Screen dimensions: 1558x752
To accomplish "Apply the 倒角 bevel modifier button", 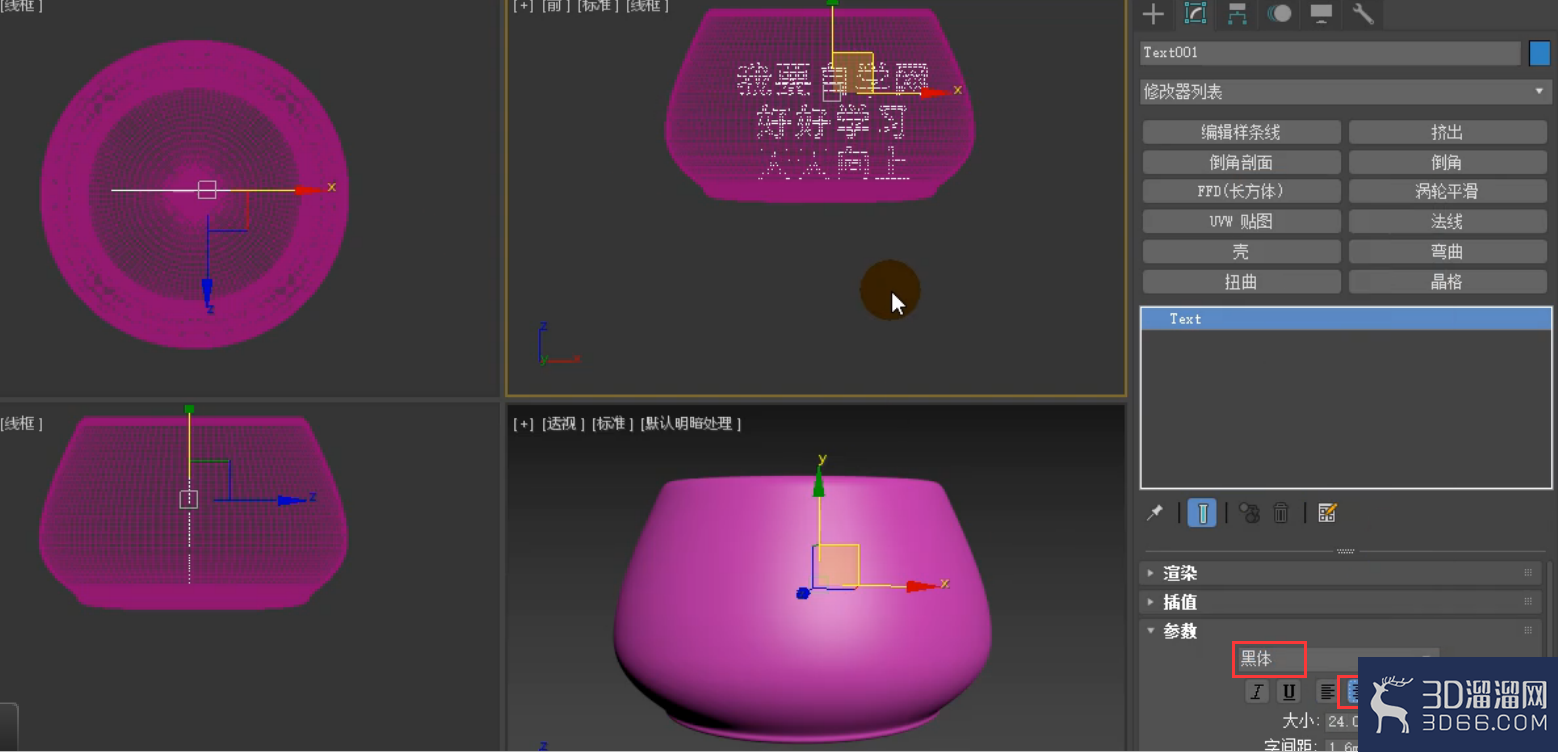I will (1447, 162).
